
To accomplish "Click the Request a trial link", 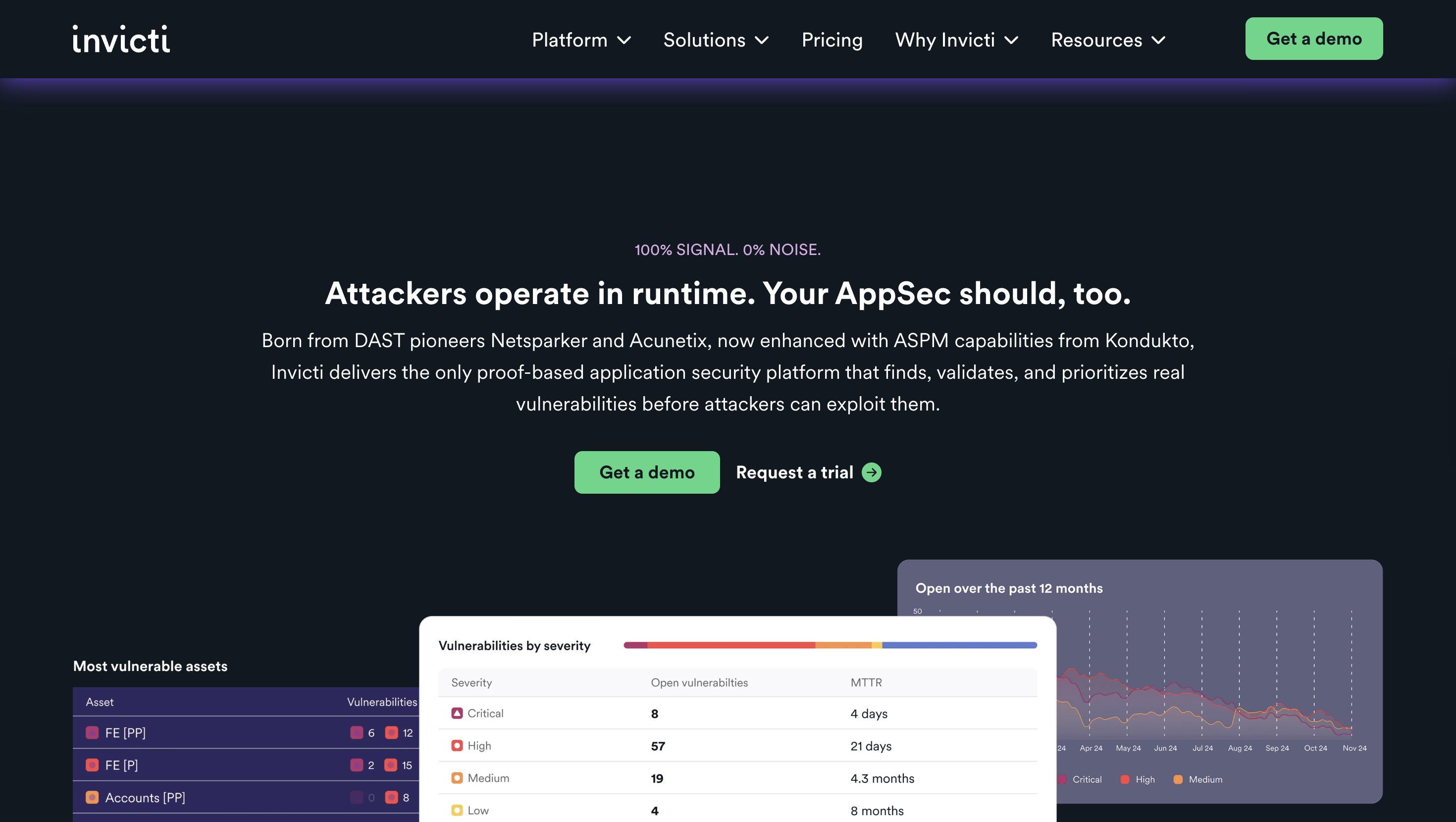I will coord(794,472).
